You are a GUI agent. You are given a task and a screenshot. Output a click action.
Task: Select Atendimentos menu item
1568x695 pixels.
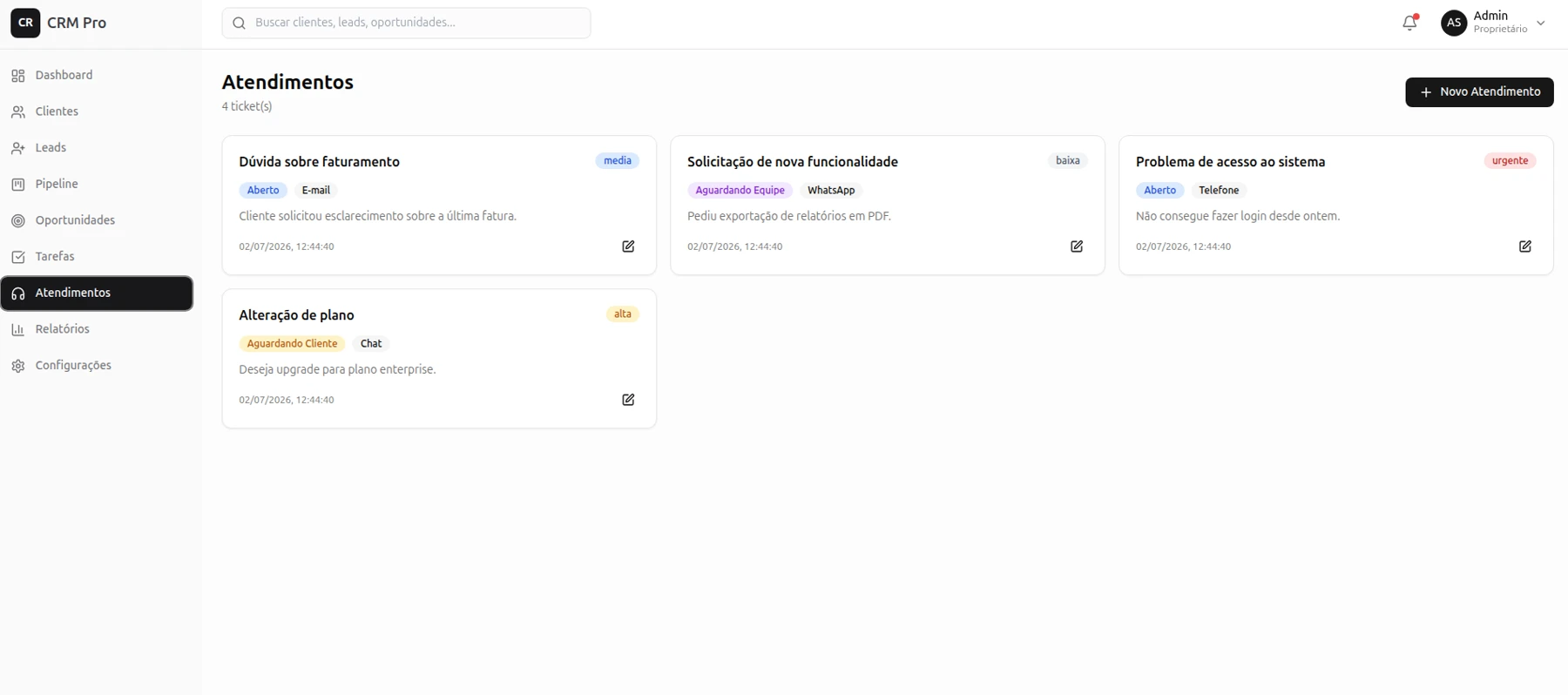(x=97, y=294)
